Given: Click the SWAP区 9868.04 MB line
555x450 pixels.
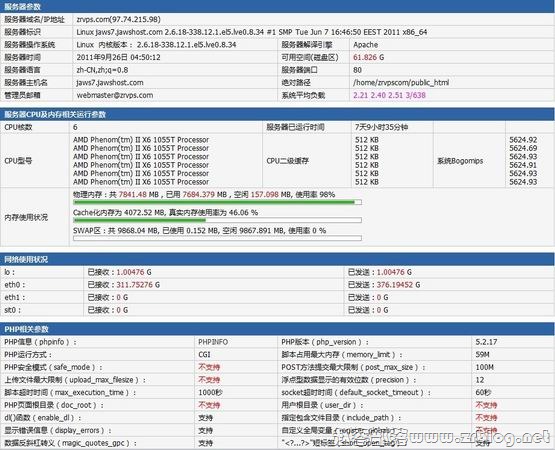Looking at the screenshot, I should 199,230.
